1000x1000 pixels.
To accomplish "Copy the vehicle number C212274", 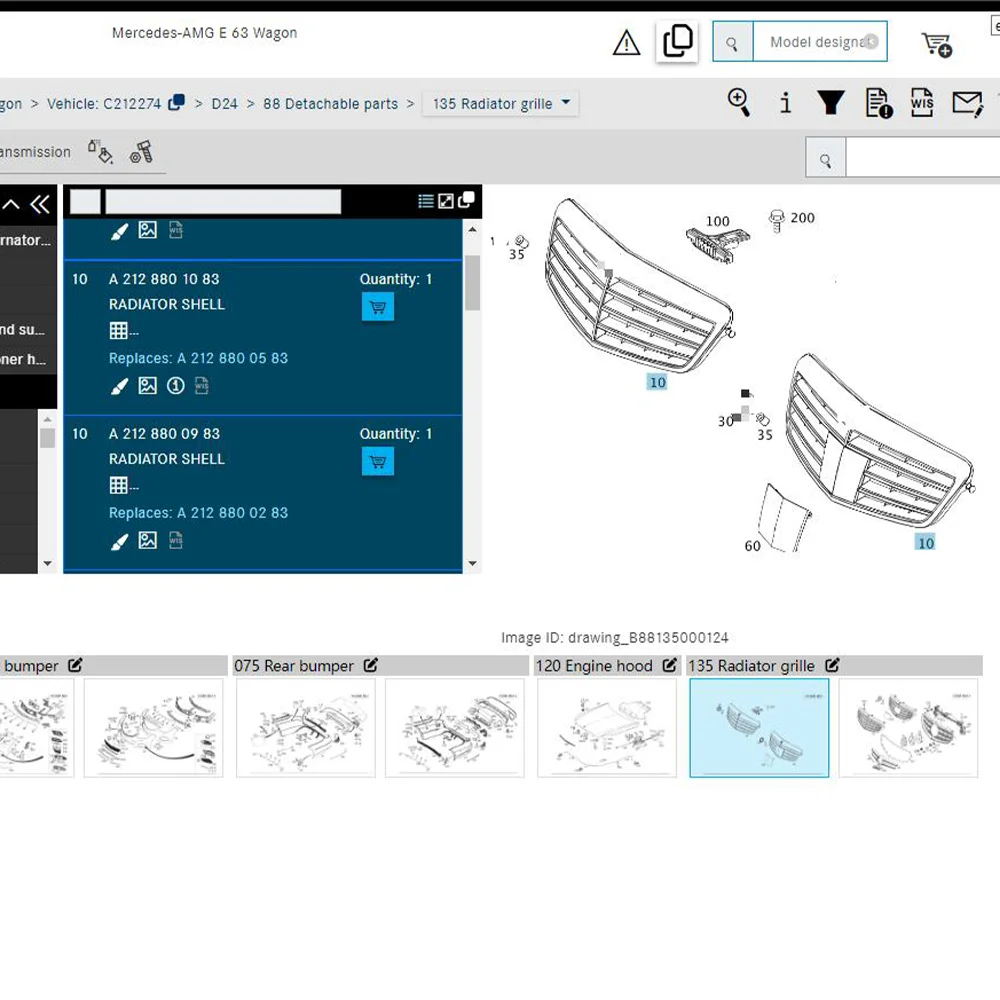I will tap(177, 103).
